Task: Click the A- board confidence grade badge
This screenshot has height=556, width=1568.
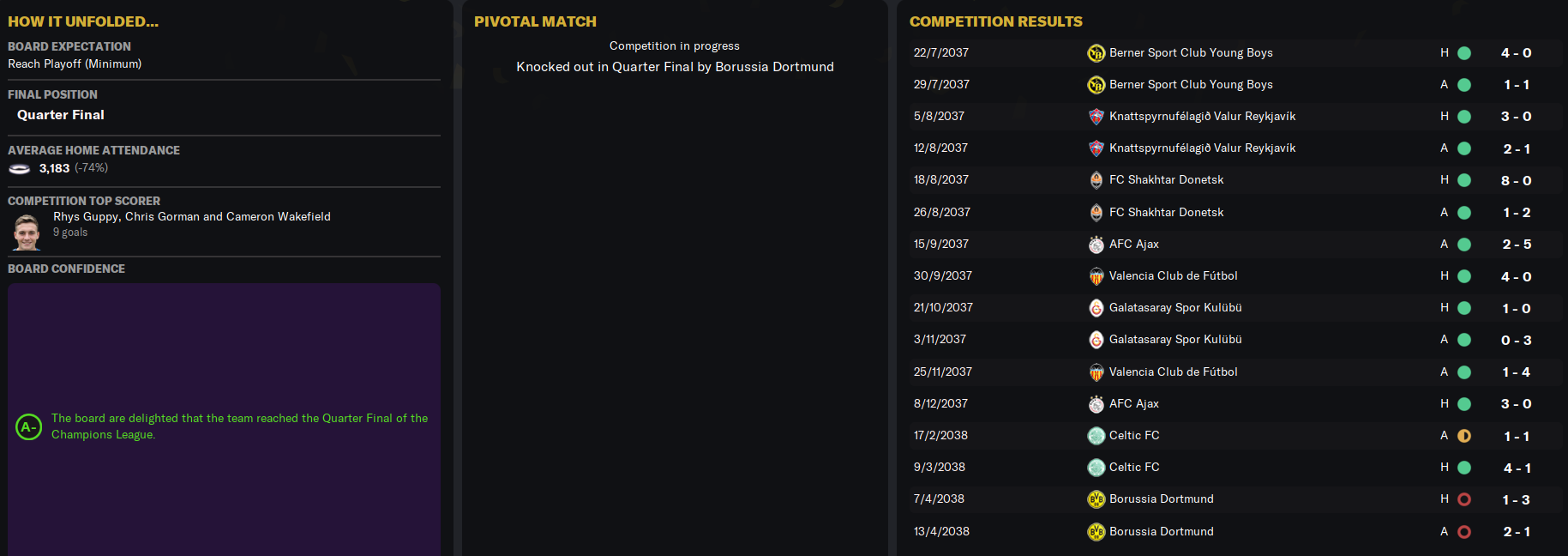Action: coord(28,426)
